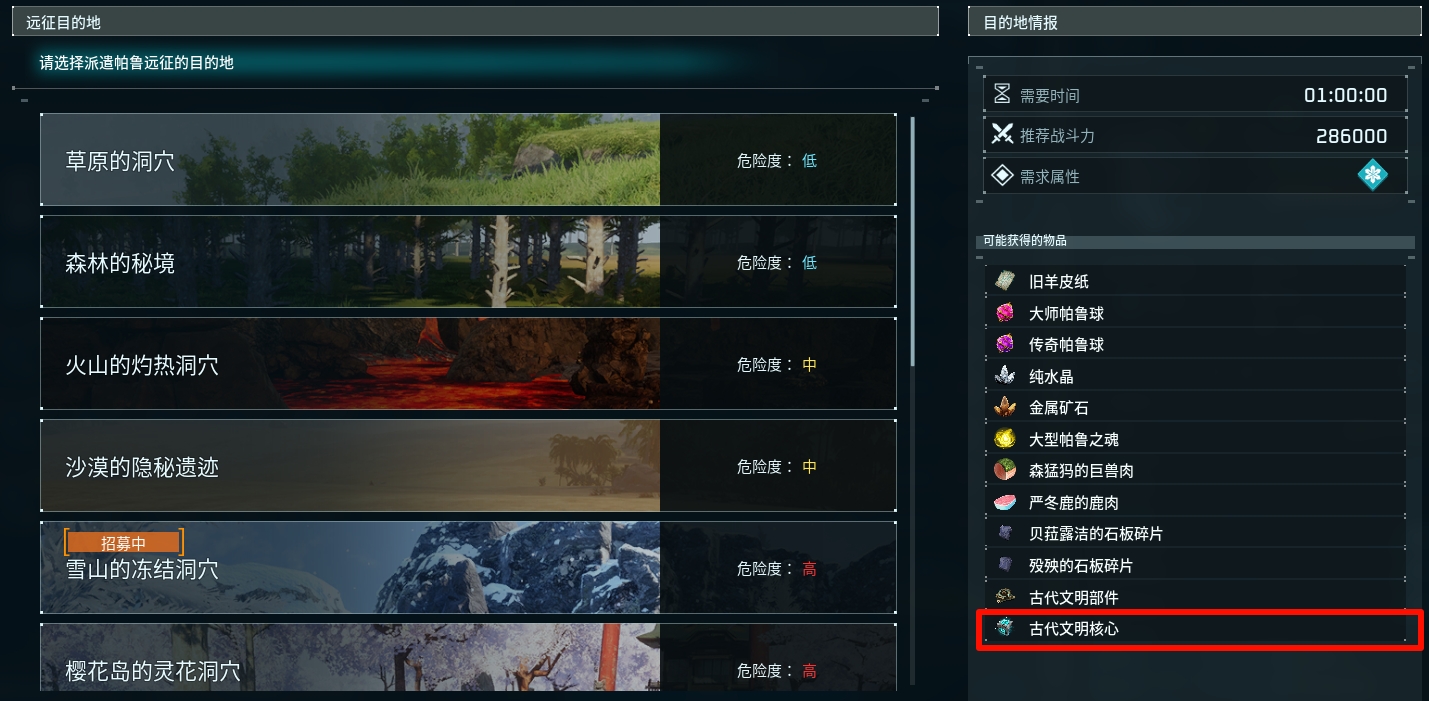Click the 纯水晶 crystal icon
Screen dimensions: 1429x701
tap(1005, 376)
